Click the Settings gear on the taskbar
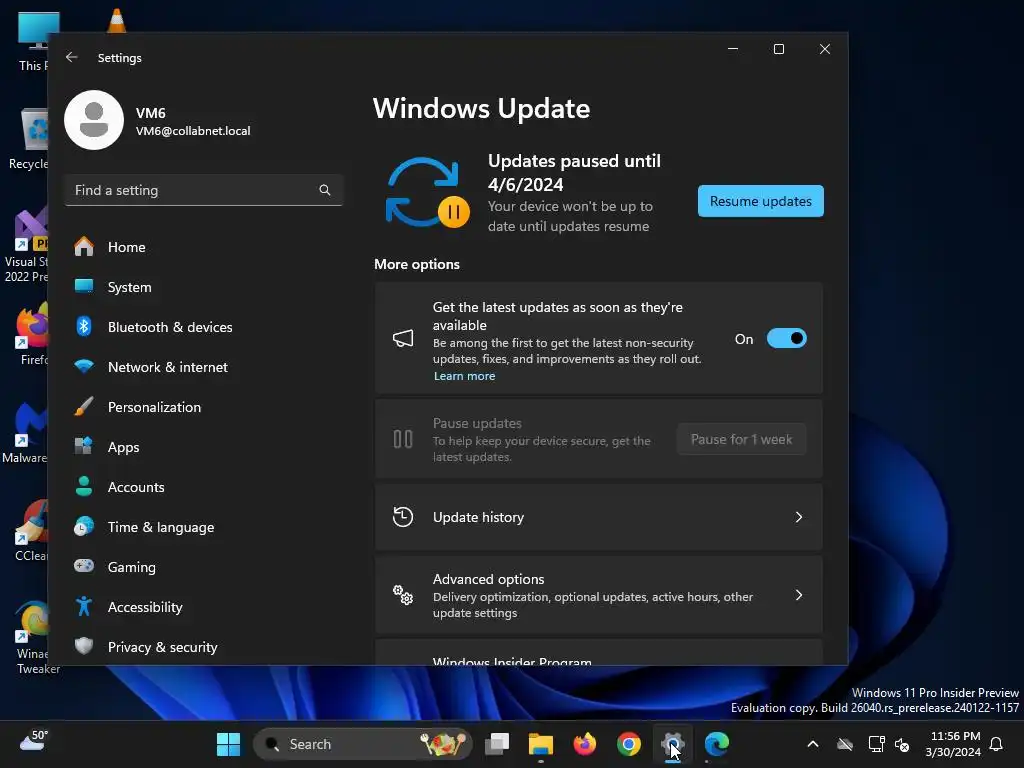Viewport: 1024px width, 768px height. (x=672, y=744)
